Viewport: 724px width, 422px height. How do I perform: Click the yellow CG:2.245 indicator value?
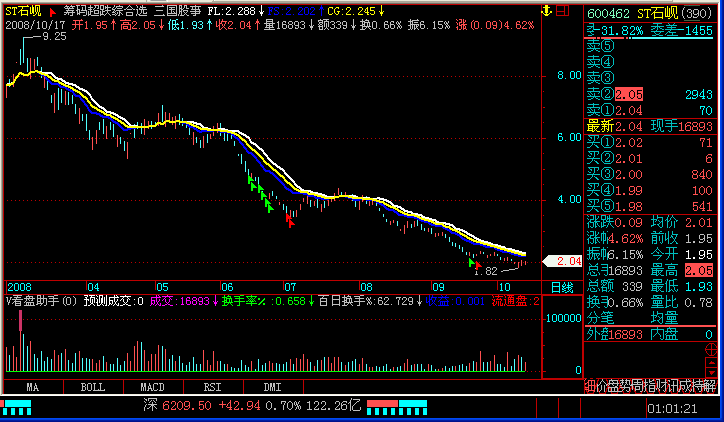(x=351, y=11)
